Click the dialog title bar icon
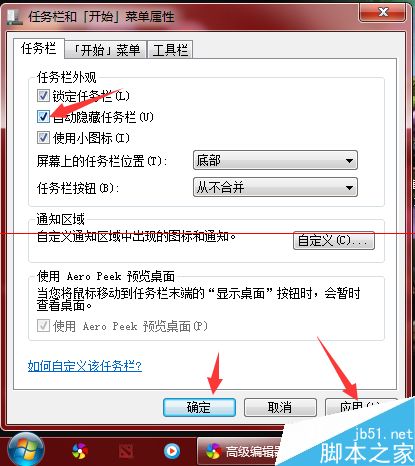415x466 pixels. click(x=15, y=17)
